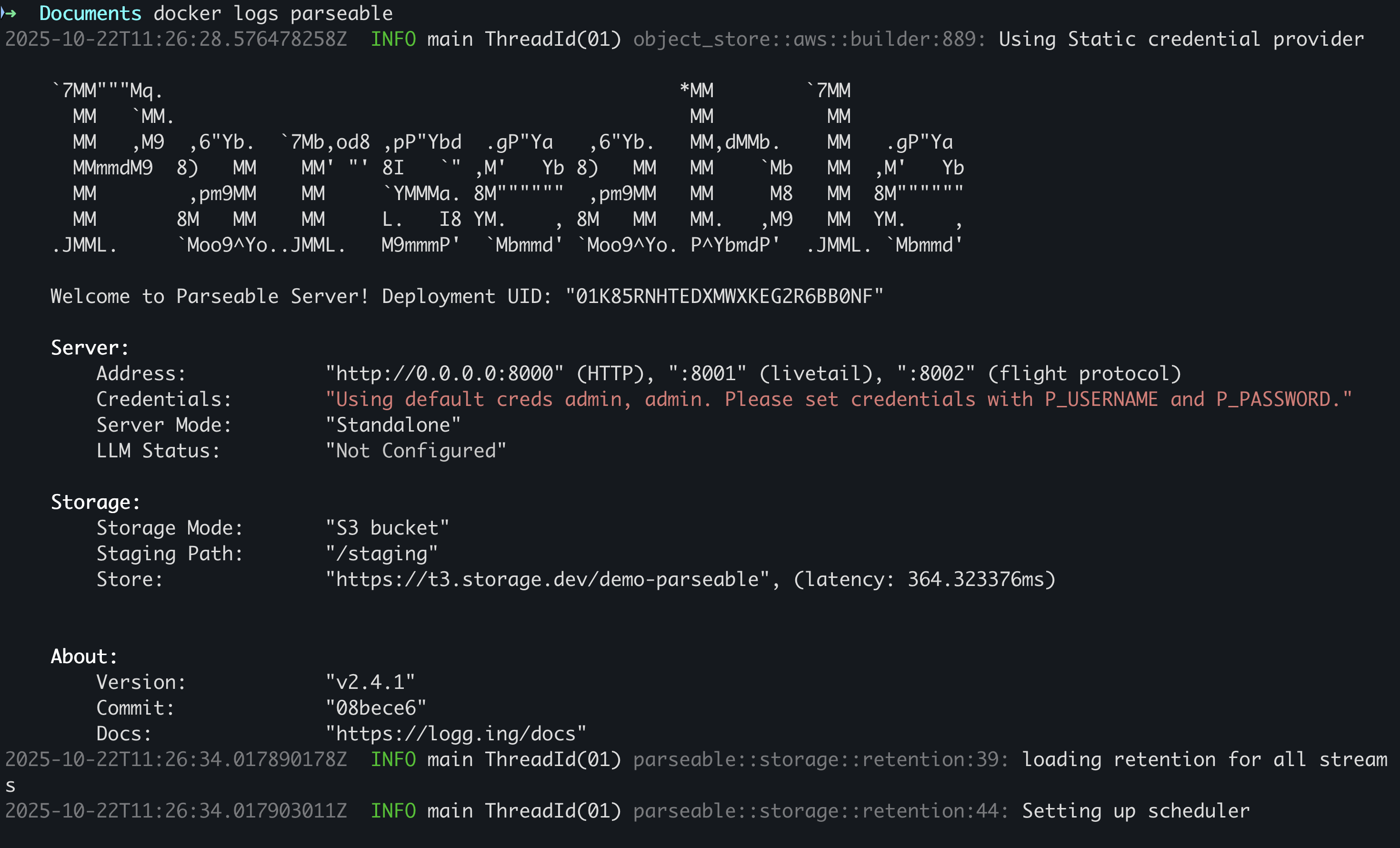
Task: Click the version value v2.4.1
Action: [x=370, y=682]
